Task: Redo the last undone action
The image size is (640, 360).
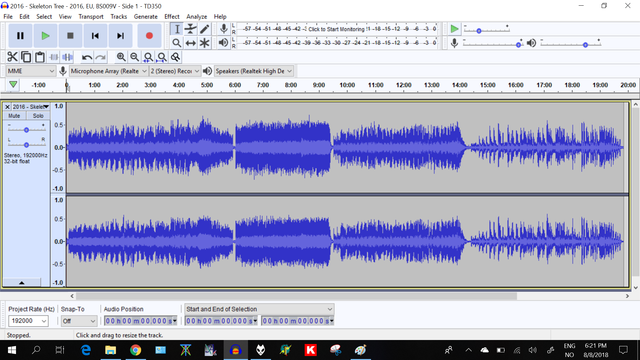Action: coord(100,57)
